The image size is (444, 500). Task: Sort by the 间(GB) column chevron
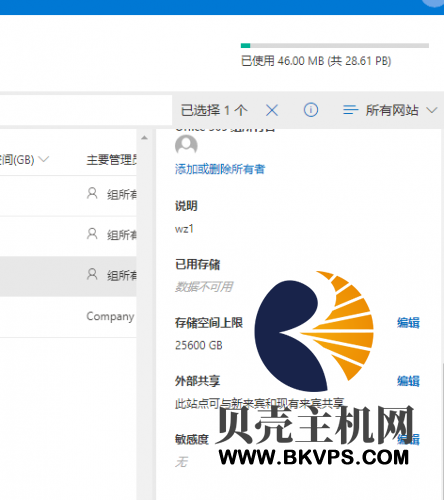pyautogui.click(x=44, y=159)
